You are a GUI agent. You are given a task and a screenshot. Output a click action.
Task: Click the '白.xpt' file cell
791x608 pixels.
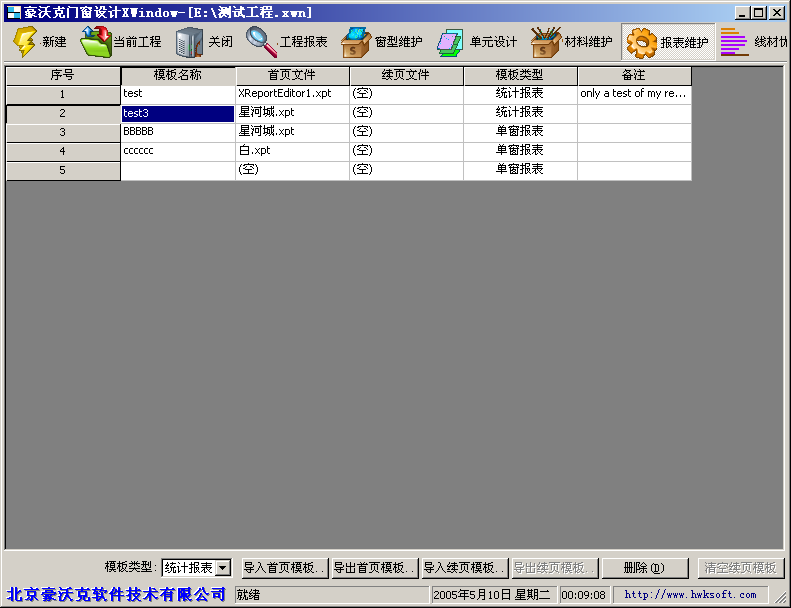292,151
